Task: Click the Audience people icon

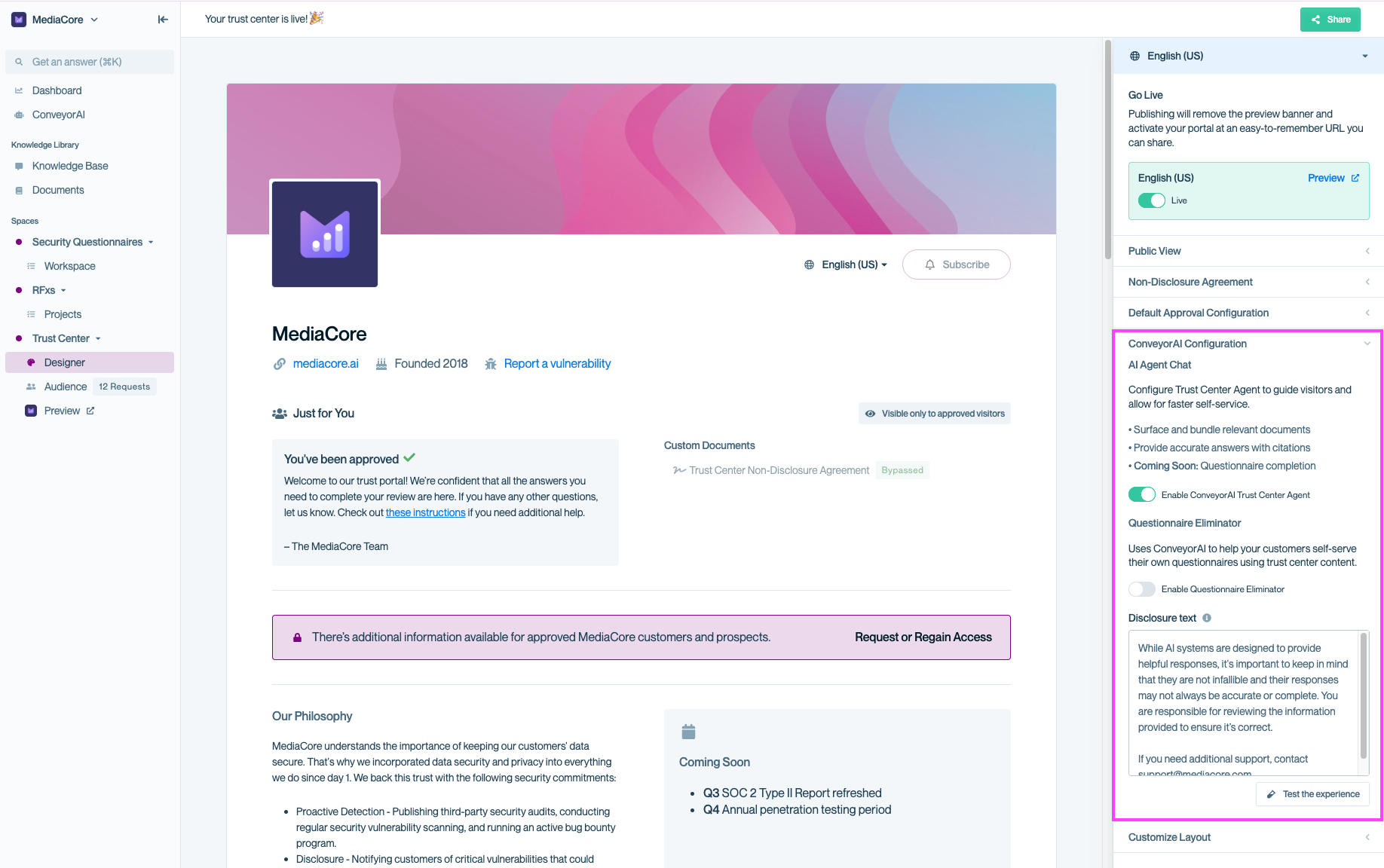Action: (x=31, y=387)
